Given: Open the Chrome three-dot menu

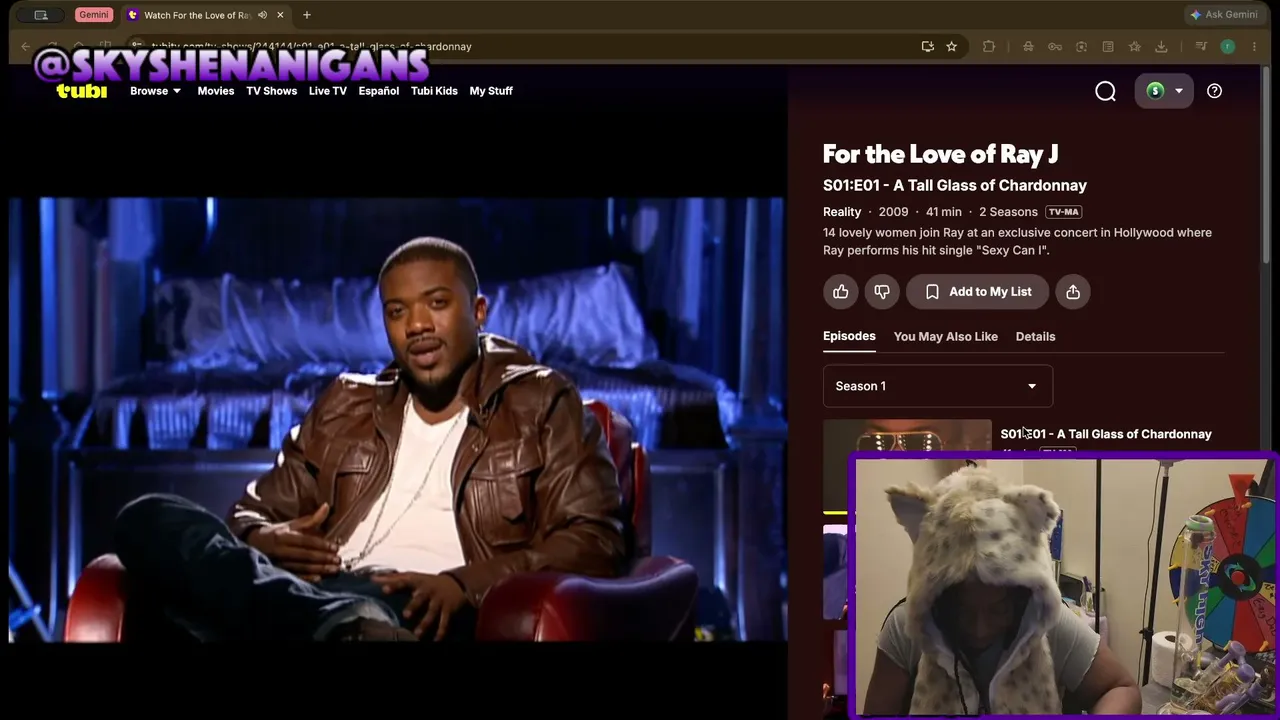Looking at the screenshot, I should pos(1254,46).
